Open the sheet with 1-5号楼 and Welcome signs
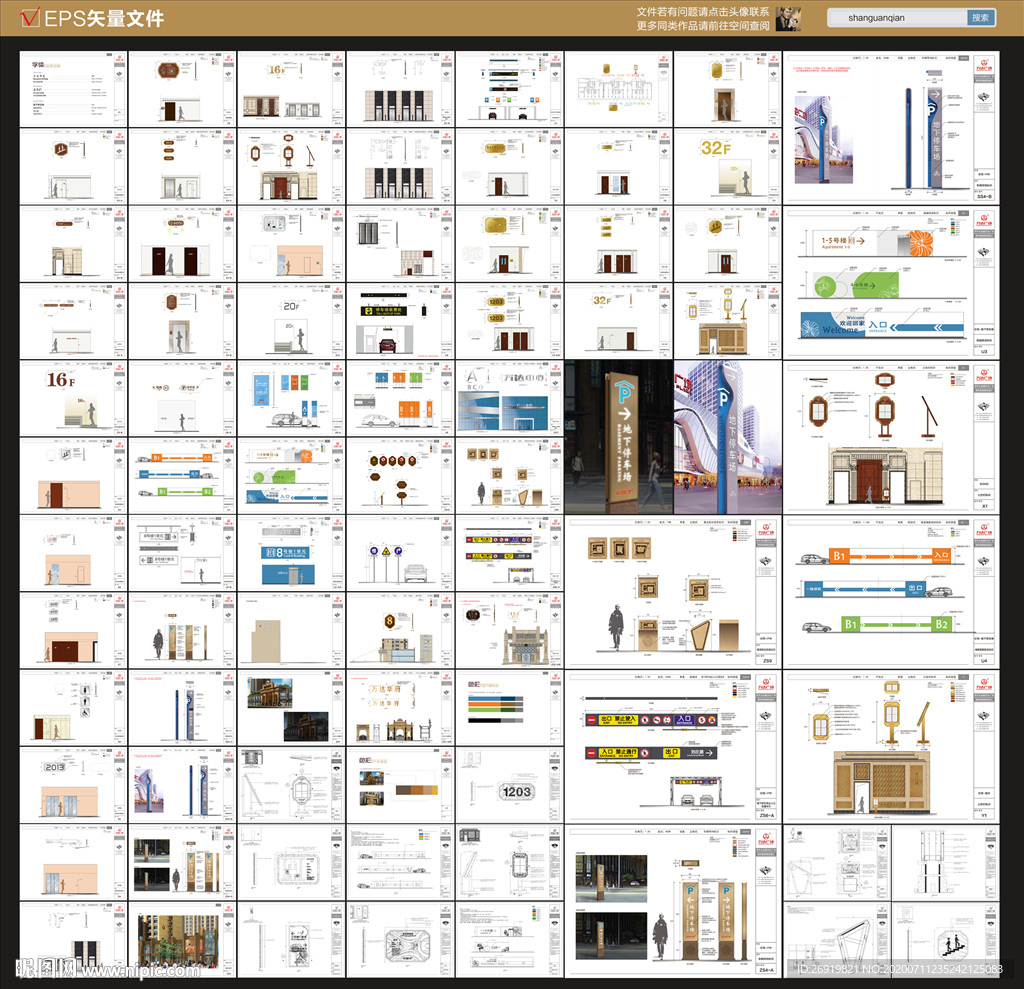Image resolution: width=1024 pixels, height=989 pixels. 891,282
